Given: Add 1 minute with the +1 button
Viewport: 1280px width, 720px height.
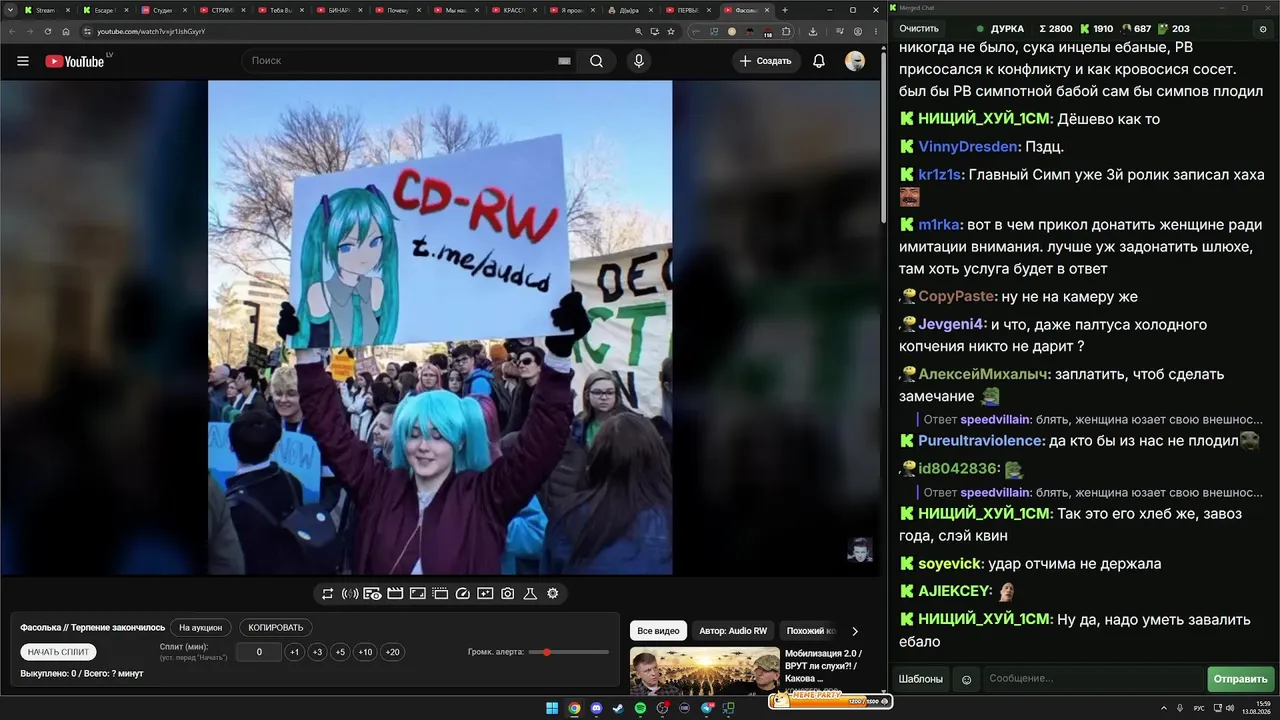Looking at the screenshot, I should click(294, 652).
